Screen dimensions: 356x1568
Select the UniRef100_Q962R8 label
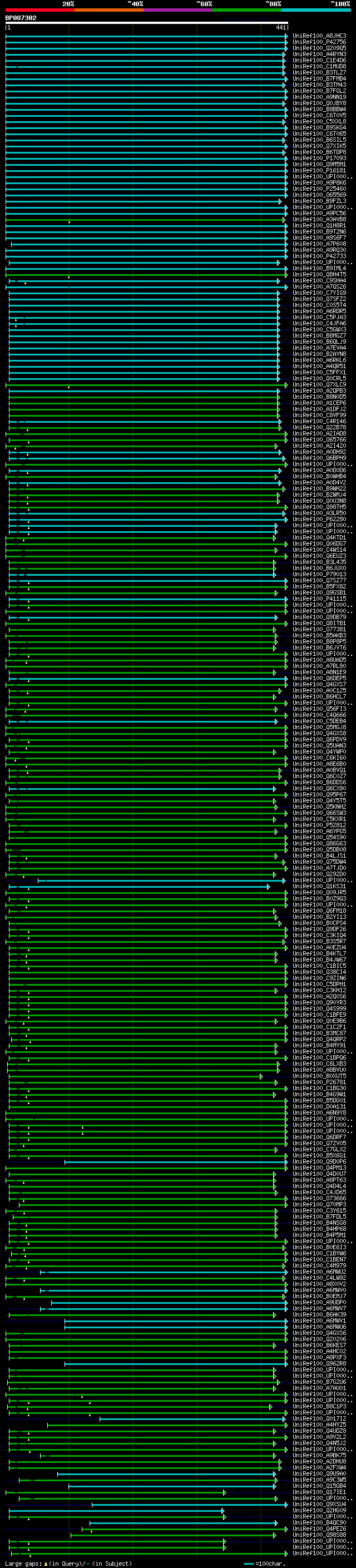319,1363
